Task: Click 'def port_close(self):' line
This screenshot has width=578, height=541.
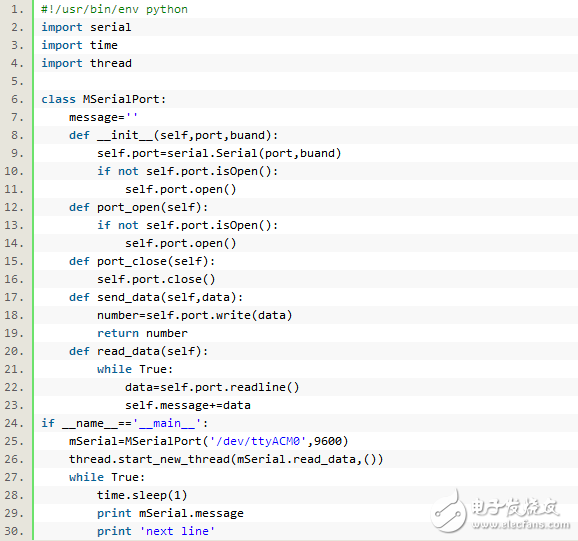Action: [x=142, y=262]
